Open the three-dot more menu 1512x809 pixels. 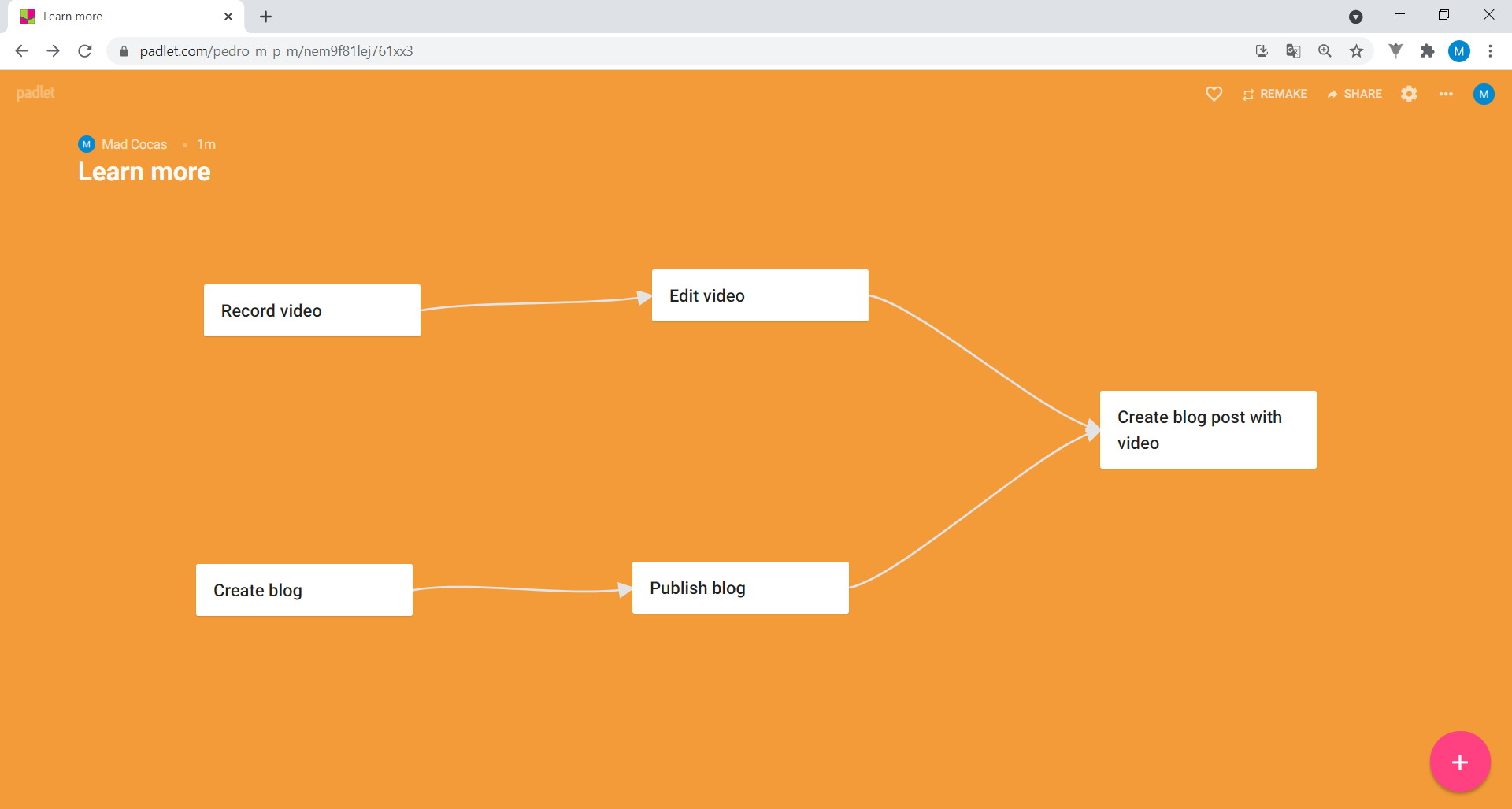(1446, 94)
